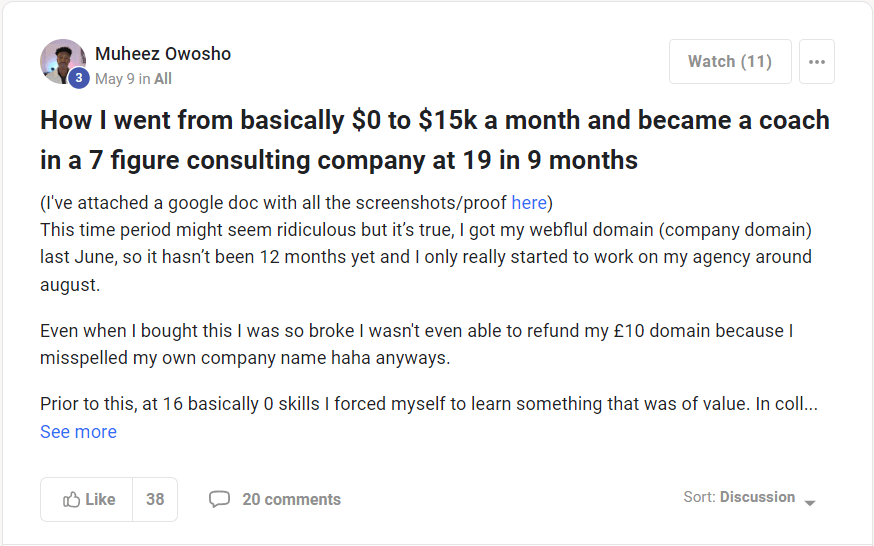Click the paragraph about the webflul domain
The width and height of the screenshot is (874, 546).
426,257
